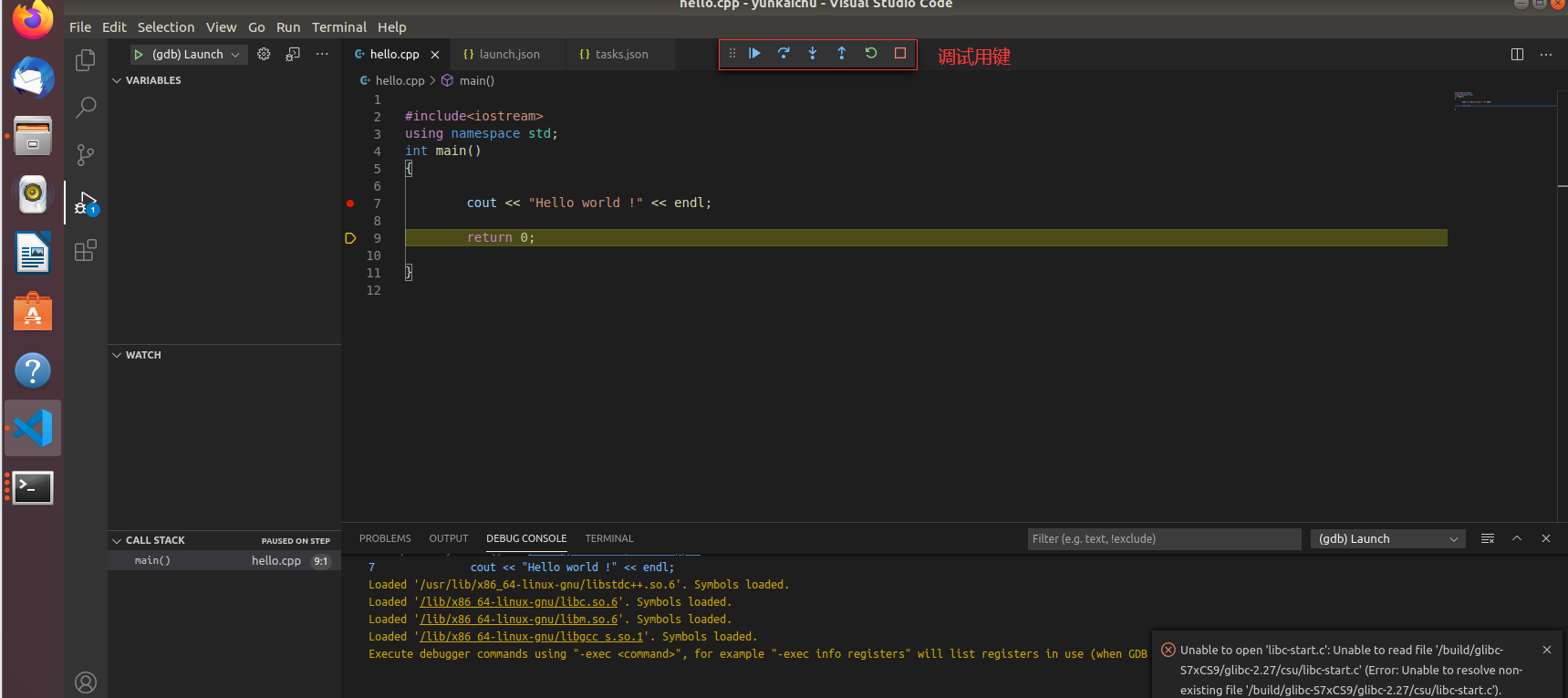This screenshot has height=698, width=1568.
Task: Open editor more actions menu
Action: click(x=1546, y=54)
